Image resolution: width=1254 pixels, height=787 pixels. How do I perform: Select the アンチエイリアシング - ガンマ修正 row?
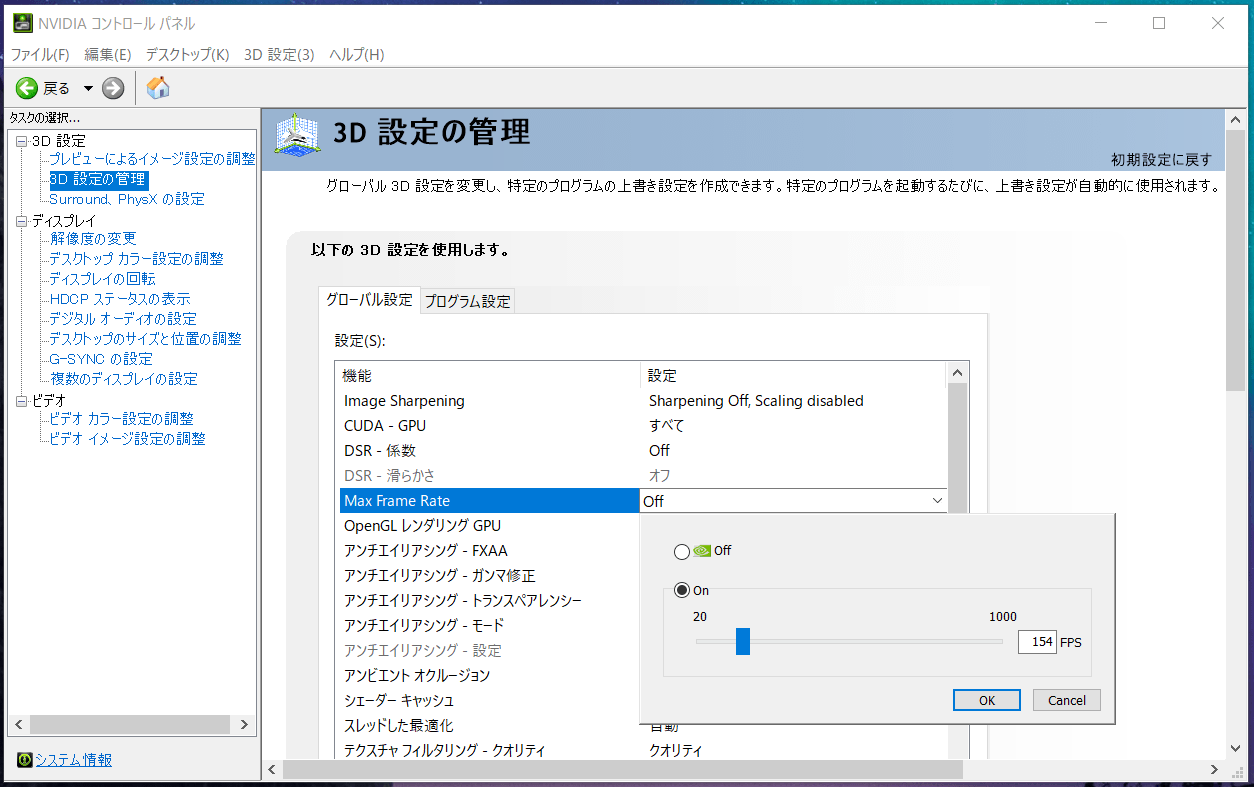coord(489,576)
